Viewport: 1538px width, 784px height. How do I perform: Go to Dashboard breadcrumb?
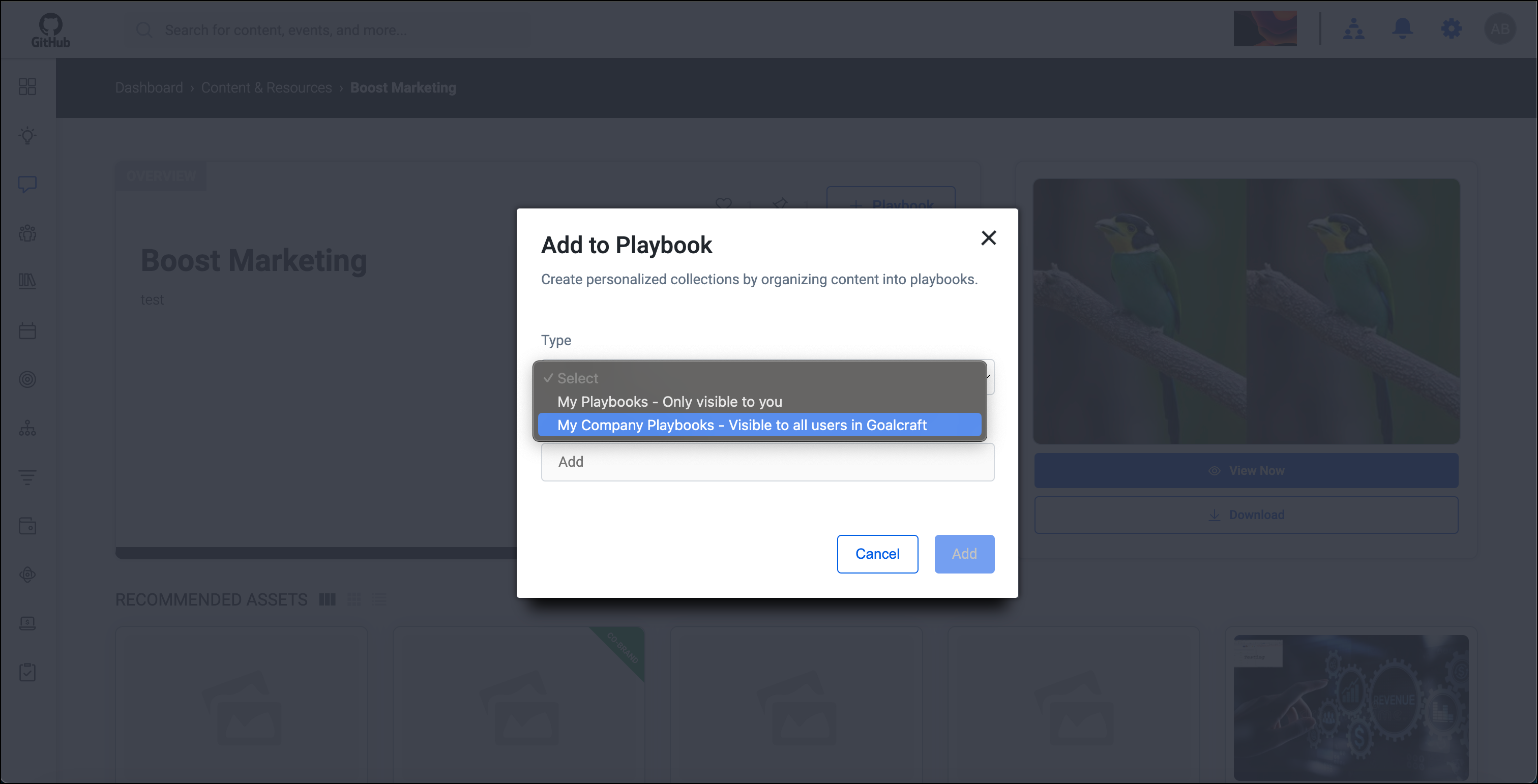click(x=149, y=88)
